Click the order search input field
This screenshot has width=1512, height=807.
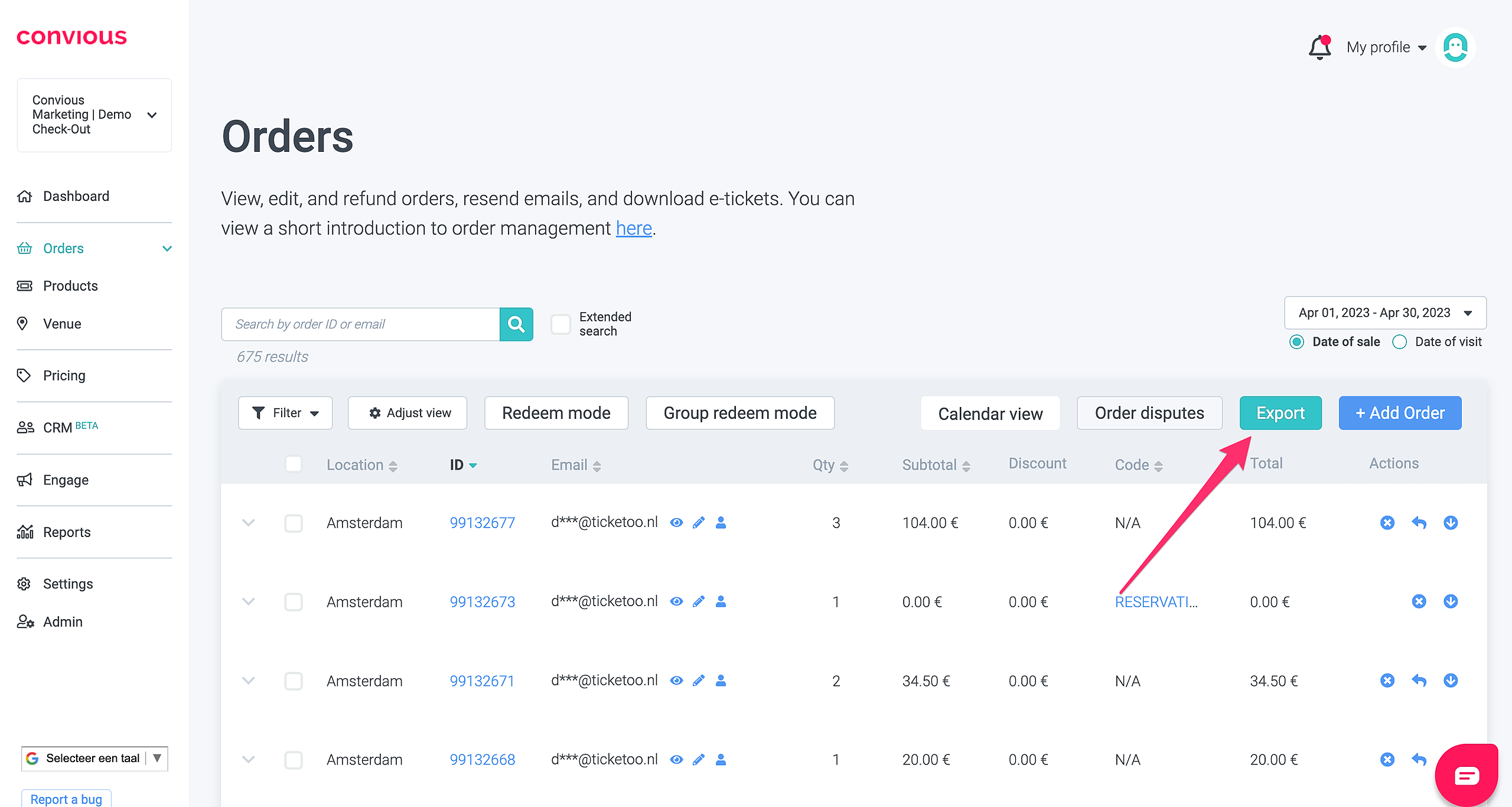coord(360,324)
